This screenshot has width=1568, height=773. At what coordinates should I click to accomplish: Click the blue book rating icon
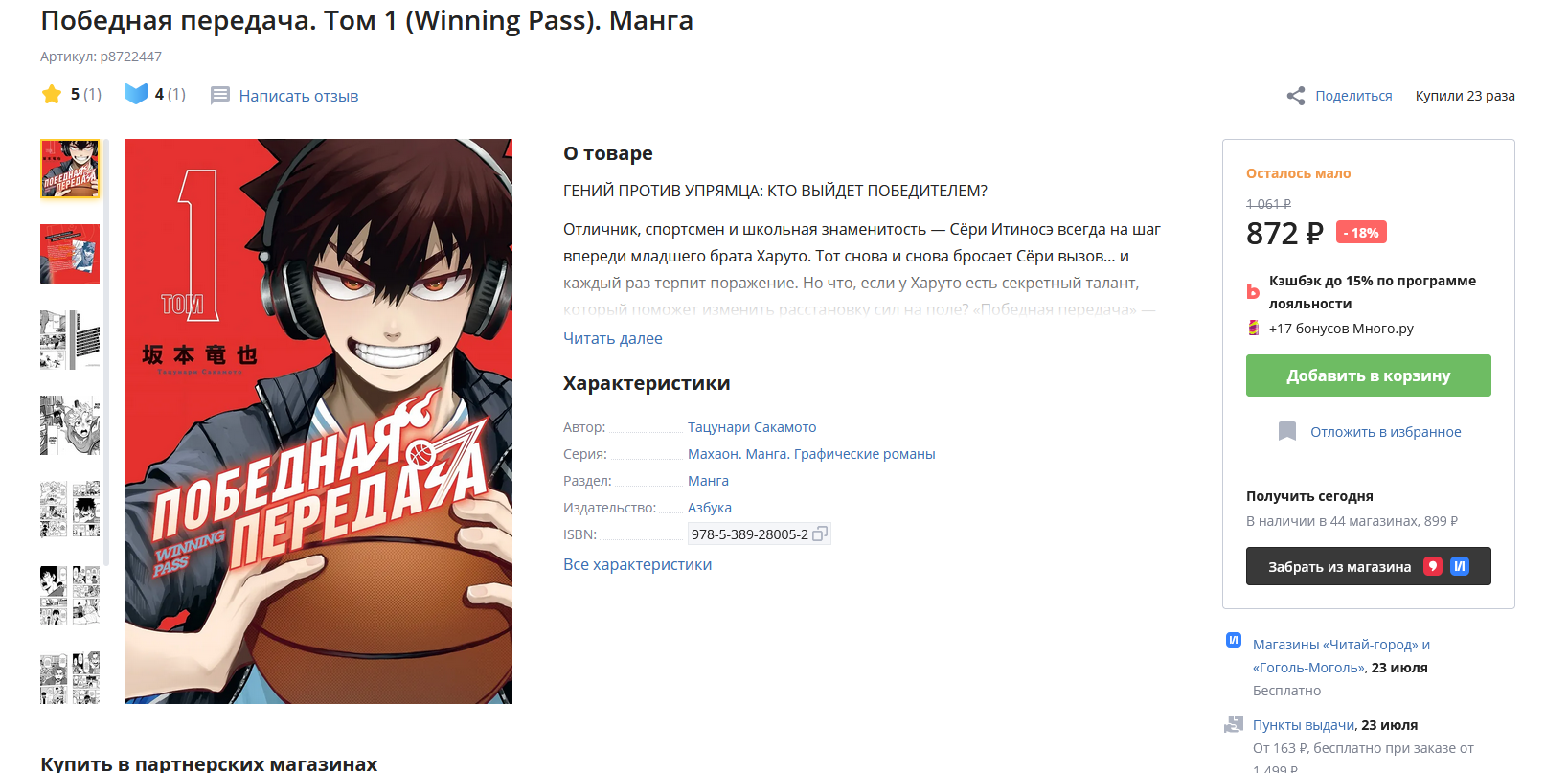click(136, 94)
